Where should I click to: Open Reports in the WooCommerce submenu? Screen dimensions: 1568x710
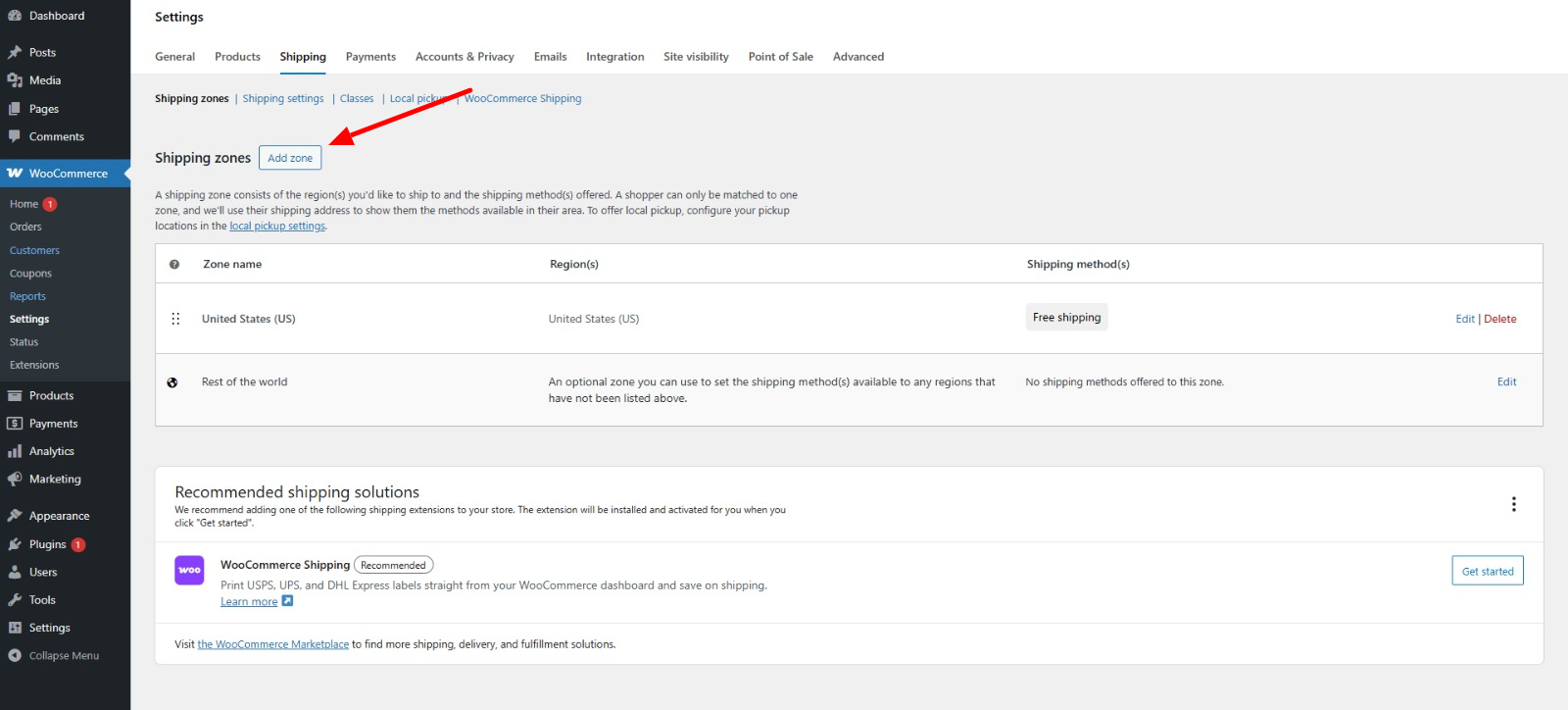point(27,296)
